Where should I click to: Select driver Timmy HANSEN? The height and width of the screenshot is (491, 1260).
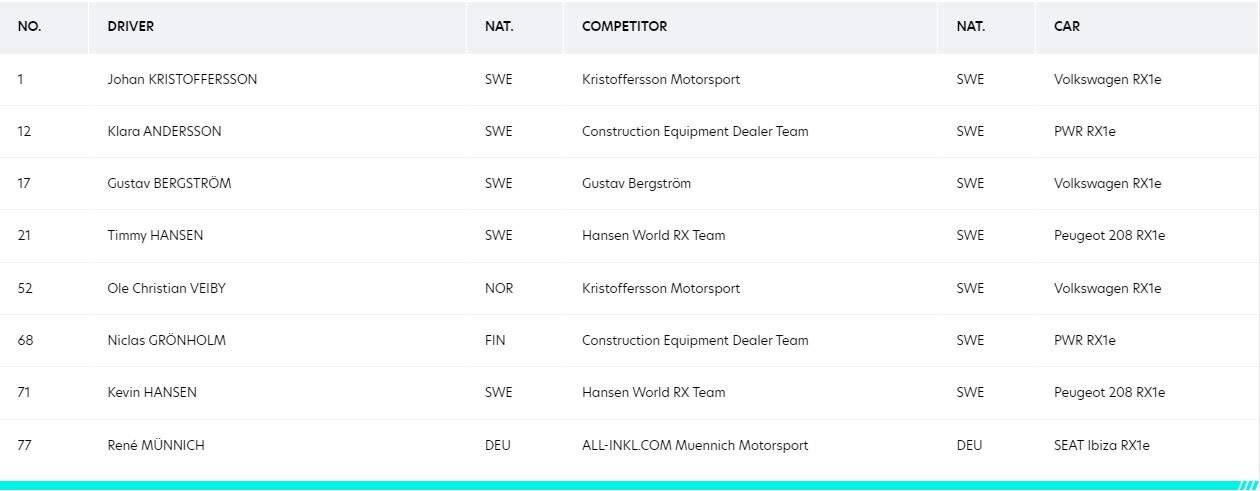coord(155,235)
